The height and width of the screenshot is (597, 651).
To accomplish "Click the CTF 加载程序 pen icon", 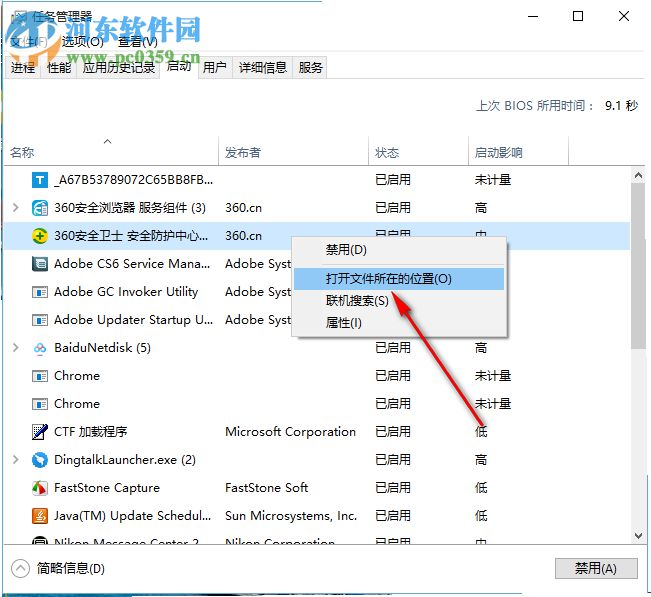I will click(40, 432).
